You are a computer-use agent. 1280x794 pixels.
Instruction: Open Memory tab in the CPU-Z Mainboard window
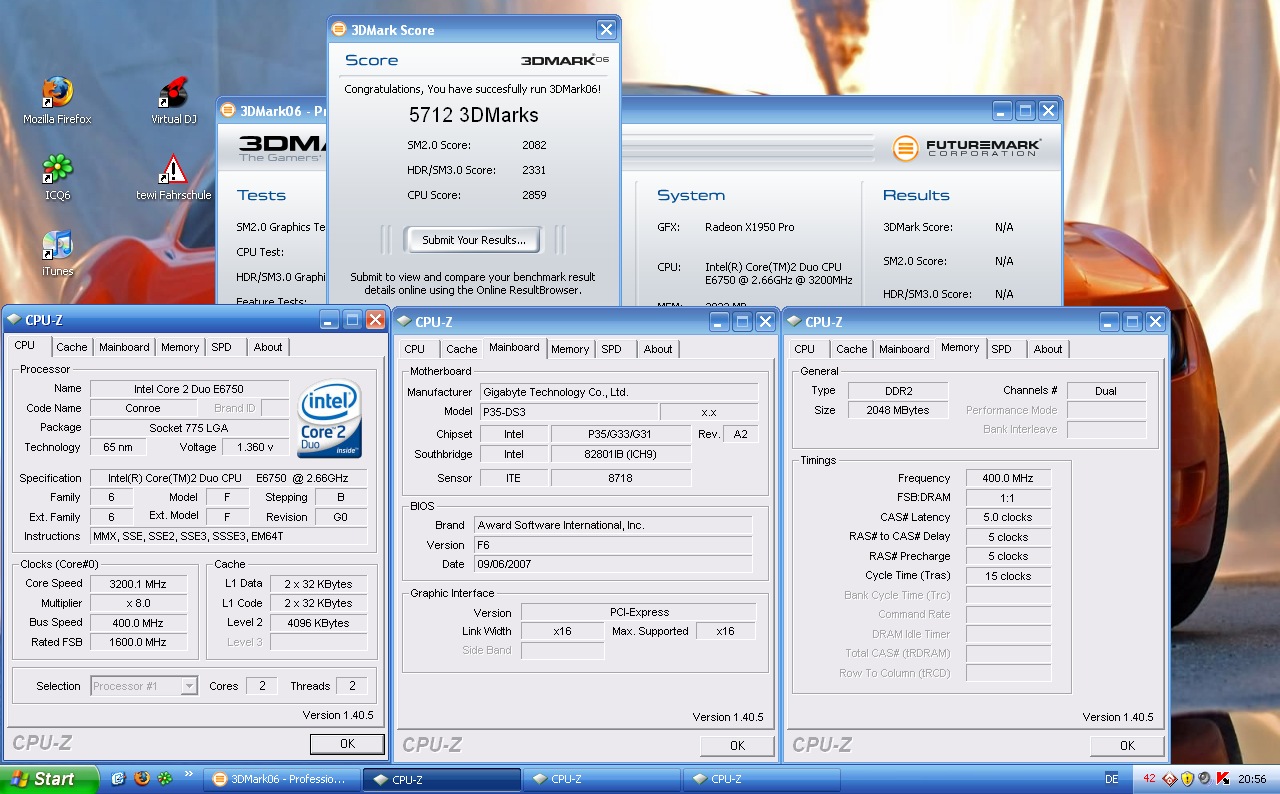(570, 349)
